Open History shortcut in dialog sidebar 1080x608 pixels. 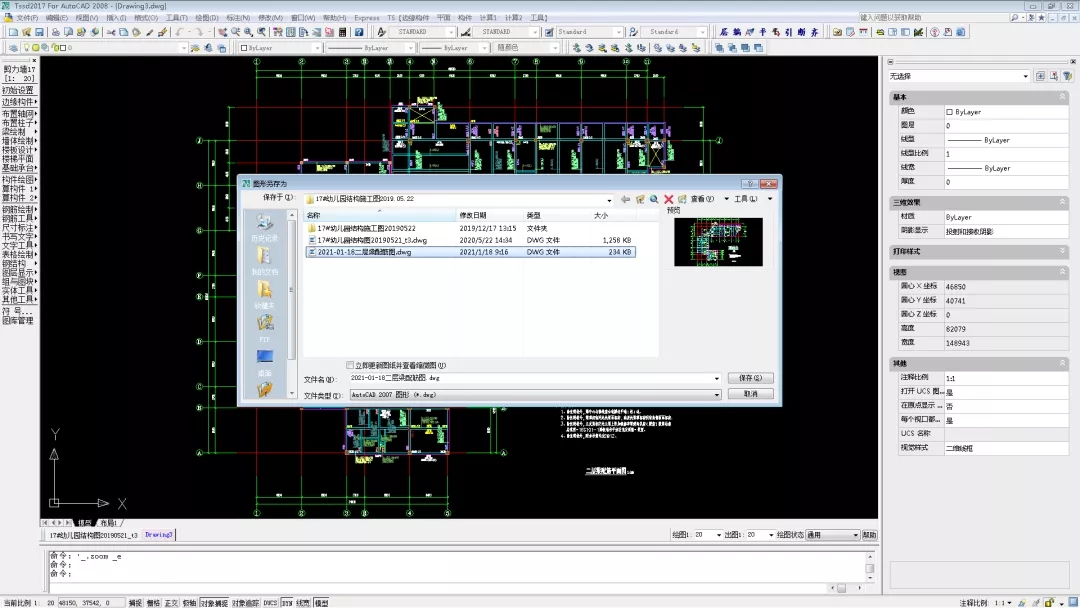pos(264,226)
